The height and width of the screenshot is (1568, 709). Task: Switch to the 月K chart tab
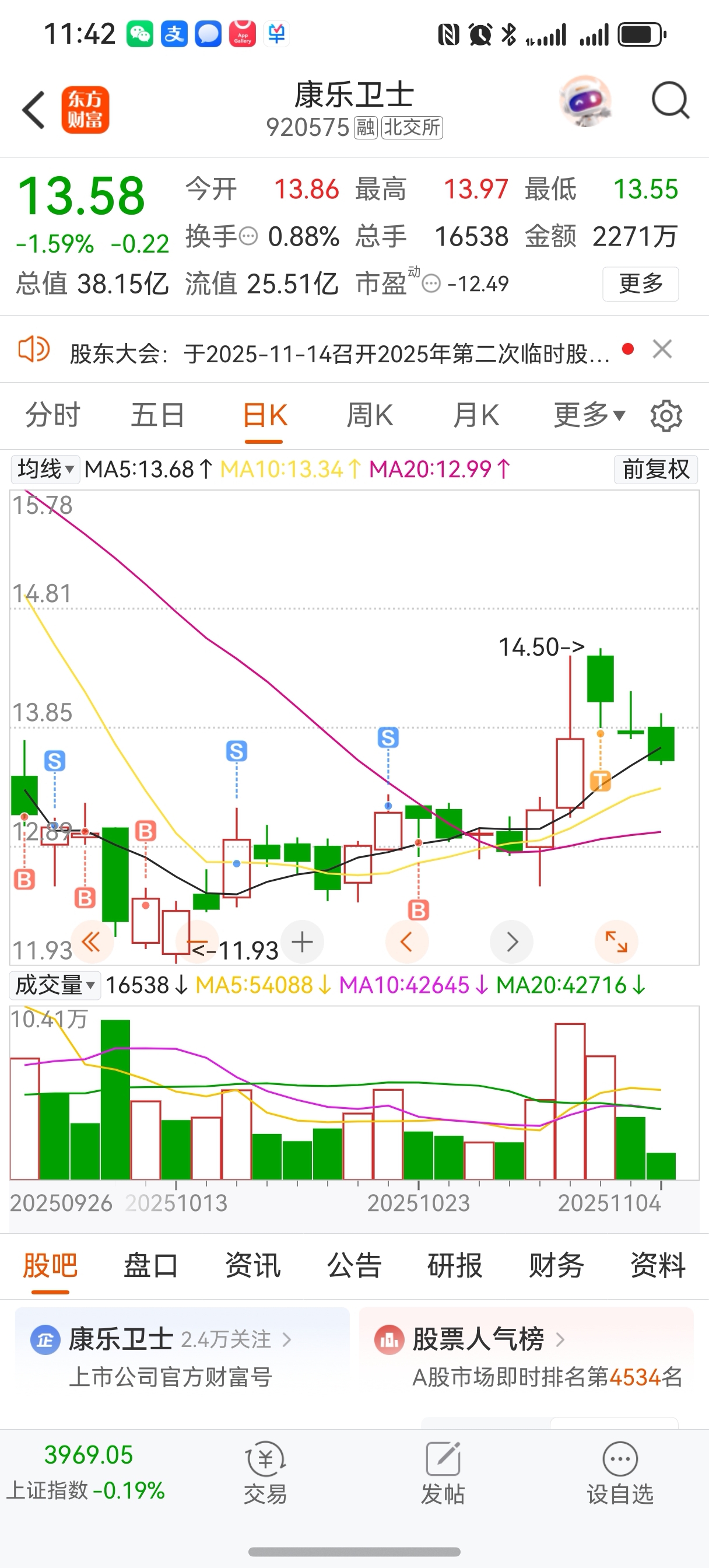(476, 416)
